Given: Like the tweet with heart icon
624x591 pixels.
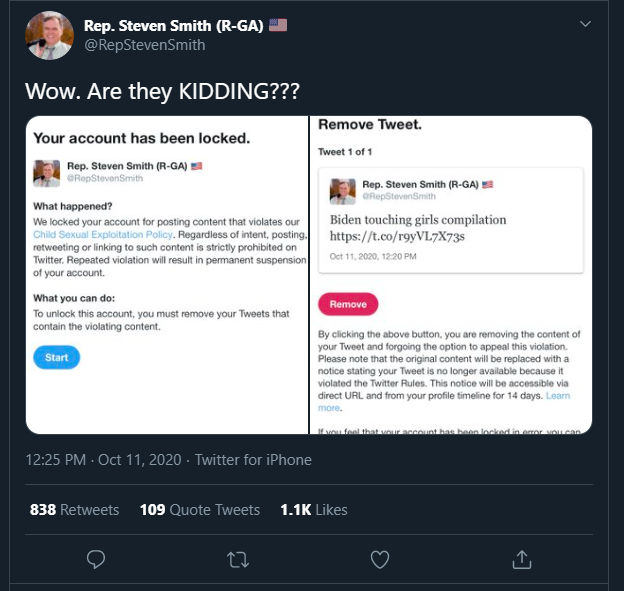Looking at the screenshot, I should 380,558.
